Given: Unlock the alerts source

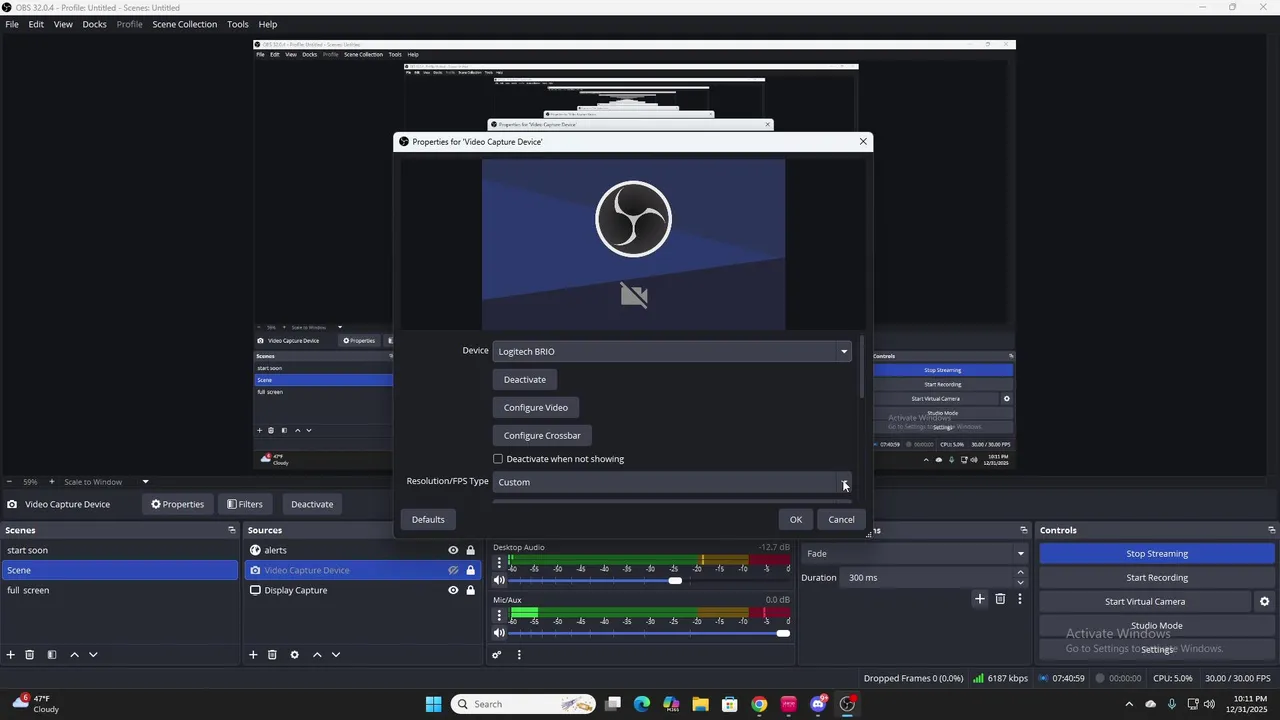Looking at the screenshot, I should [x=470, y=550].
